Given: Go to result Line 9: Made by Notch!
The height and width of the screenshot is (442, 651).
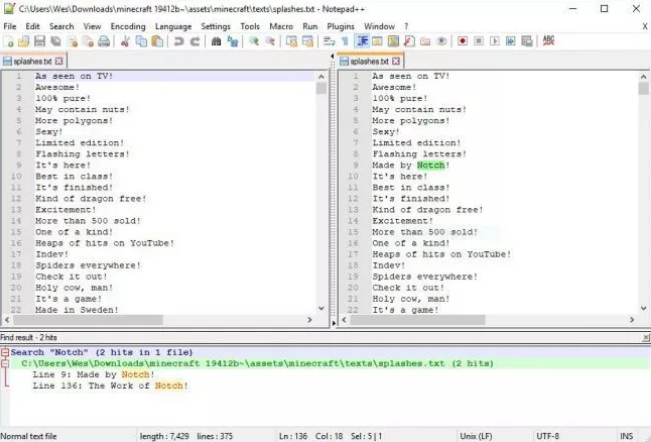Looking at the screenshot, I should tap(93, 374).
